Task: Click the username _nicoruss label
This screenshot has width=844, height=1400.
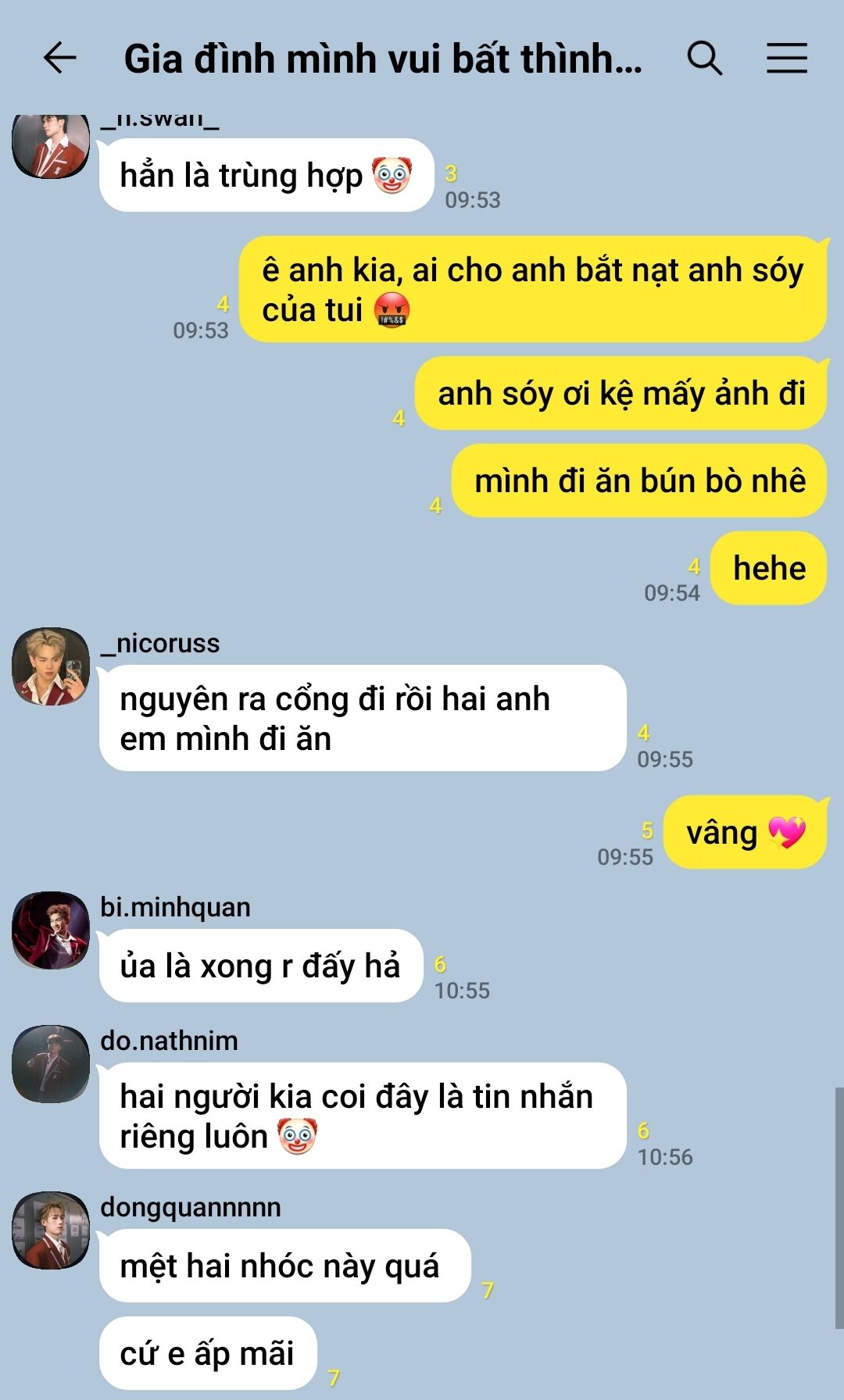Action: (x=160, y=643)
